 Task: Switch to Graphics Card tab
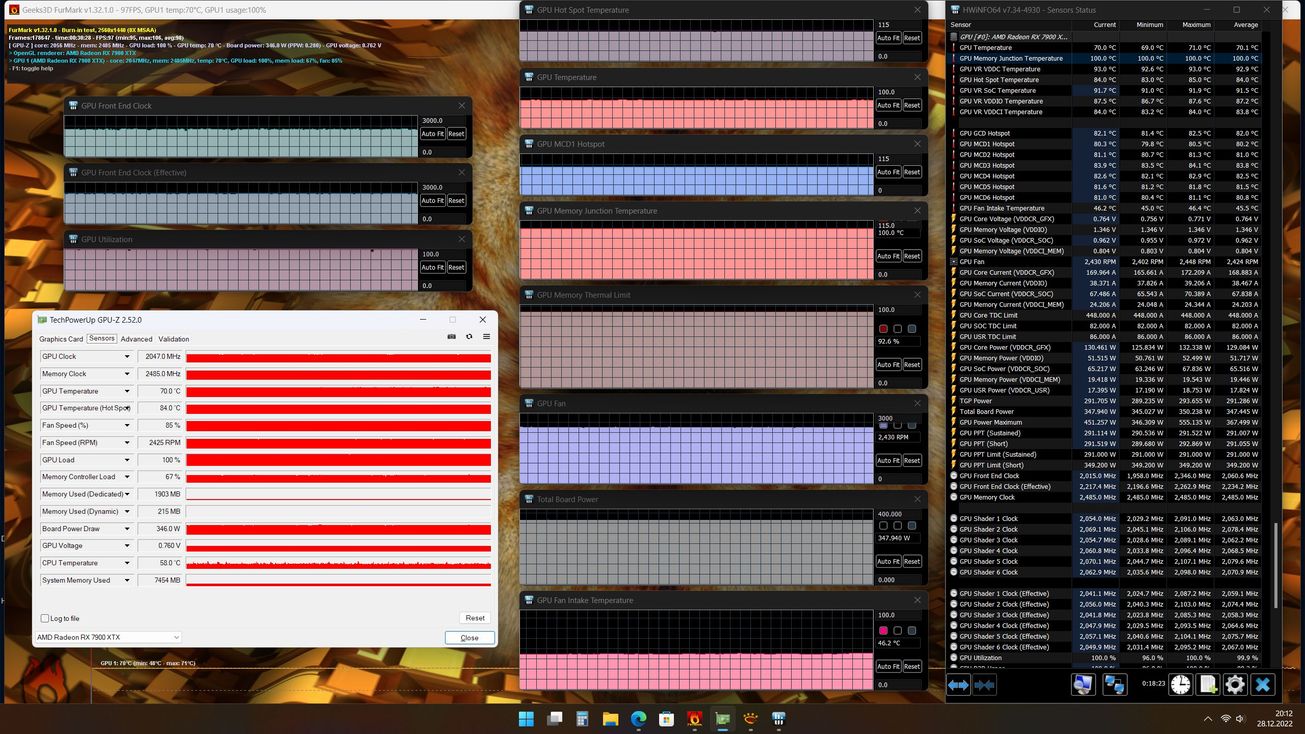(61, 339)
